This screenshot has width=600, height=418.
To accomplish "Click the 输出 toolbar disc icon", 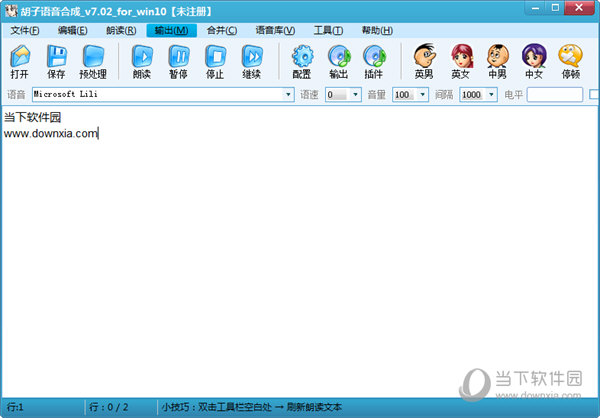I will (339, 61).
